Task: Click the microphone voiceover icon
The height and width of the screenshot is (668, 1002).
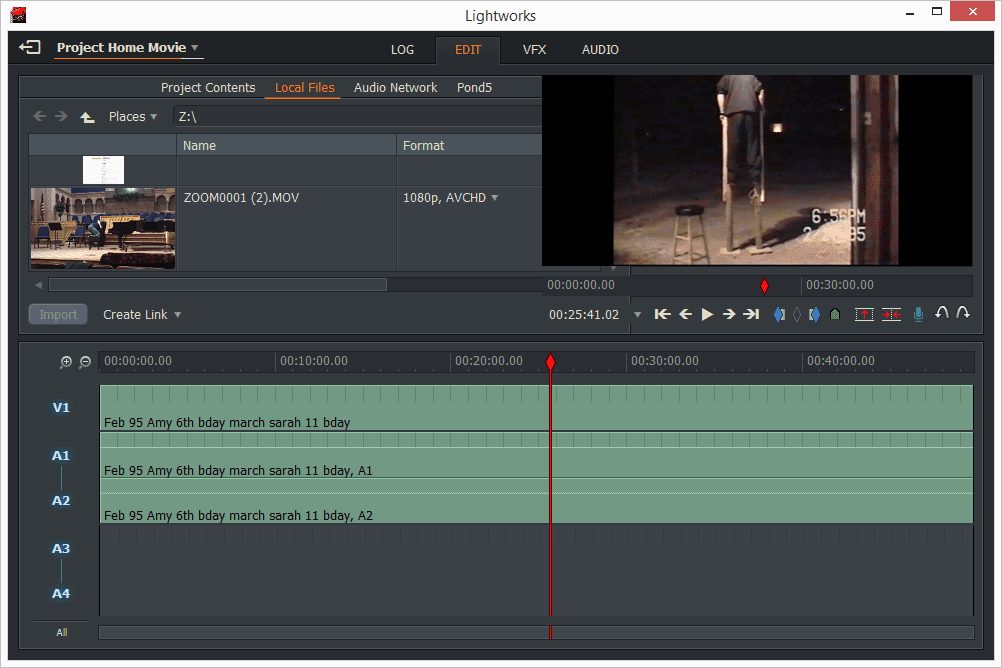Action: [918, 313]
